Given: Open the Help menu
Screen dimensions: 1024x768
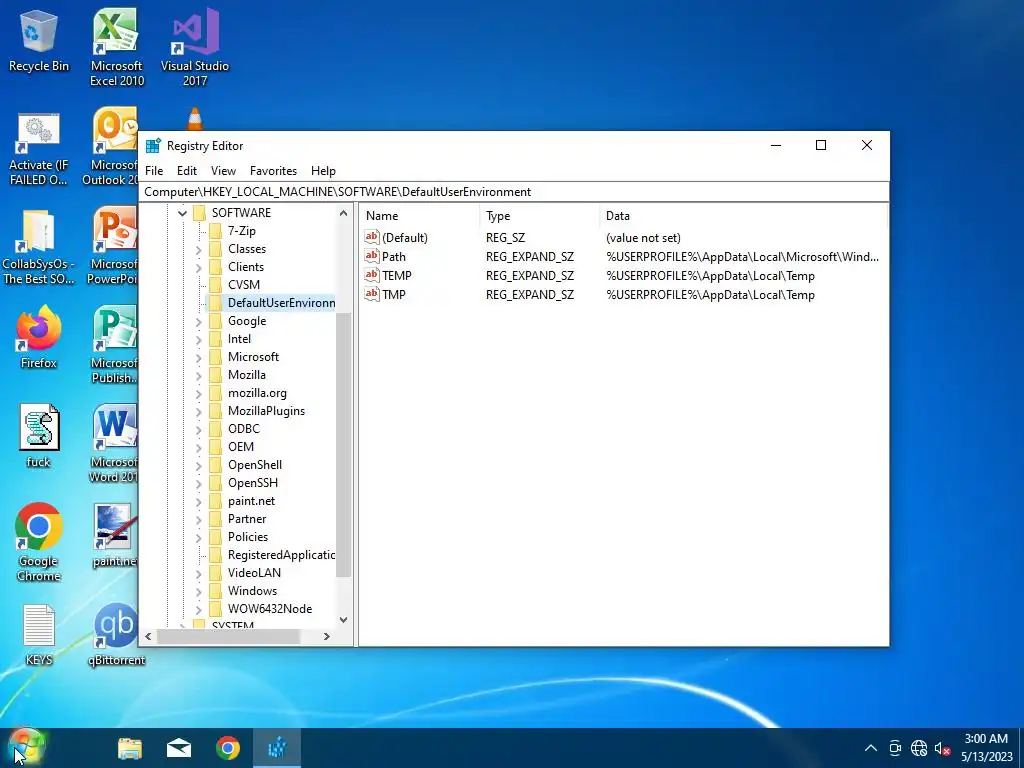Looking at the screenshot, I should click(x=323, y=170).
